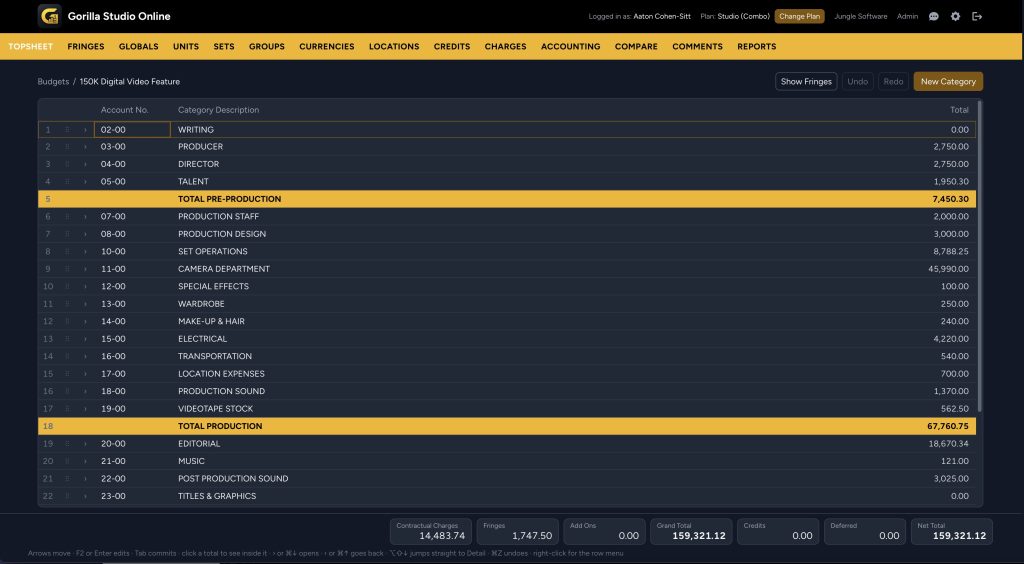Image resolution: width=1024 pixels, height=564 pixels.
Task: Open the Admin link
Action: click(907, 16)
